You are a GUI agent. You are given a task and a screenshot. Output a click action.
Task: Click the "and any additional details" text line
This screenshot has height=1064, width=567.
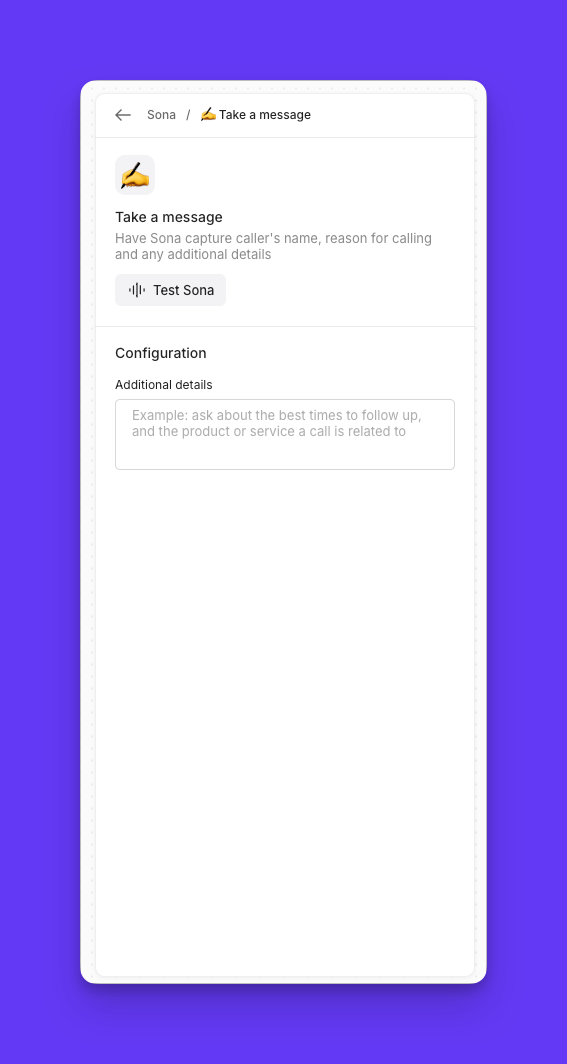[193, 255]
